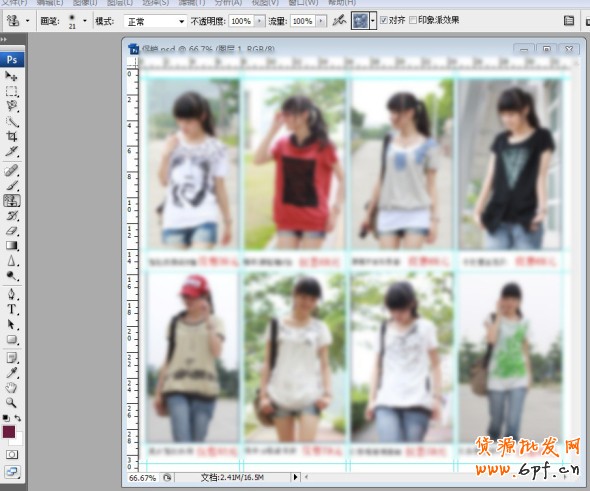Open the pattern picker dropdown arrow
Screen dimensions: 590x491
coord(373,21)
